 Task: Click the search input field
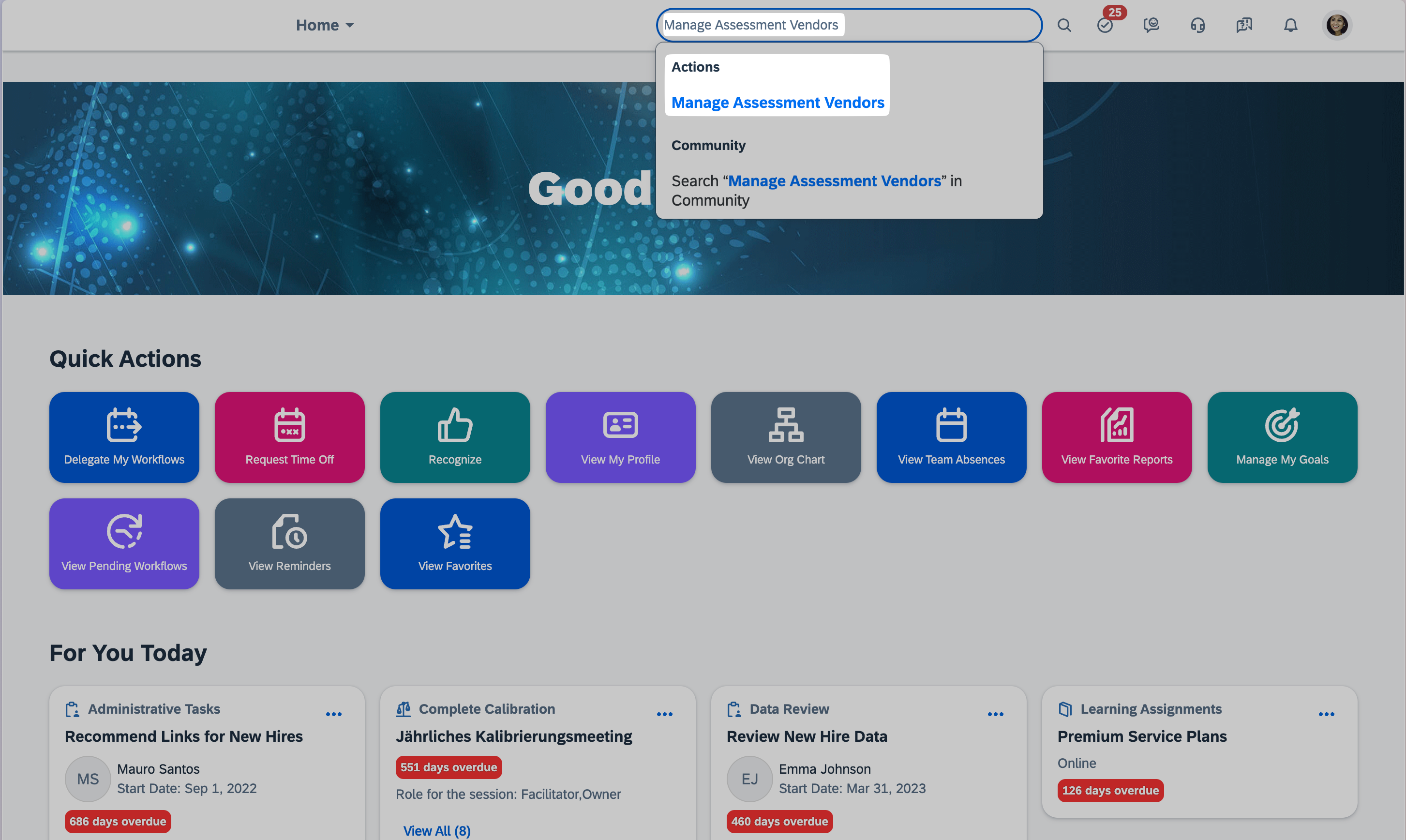849,25
